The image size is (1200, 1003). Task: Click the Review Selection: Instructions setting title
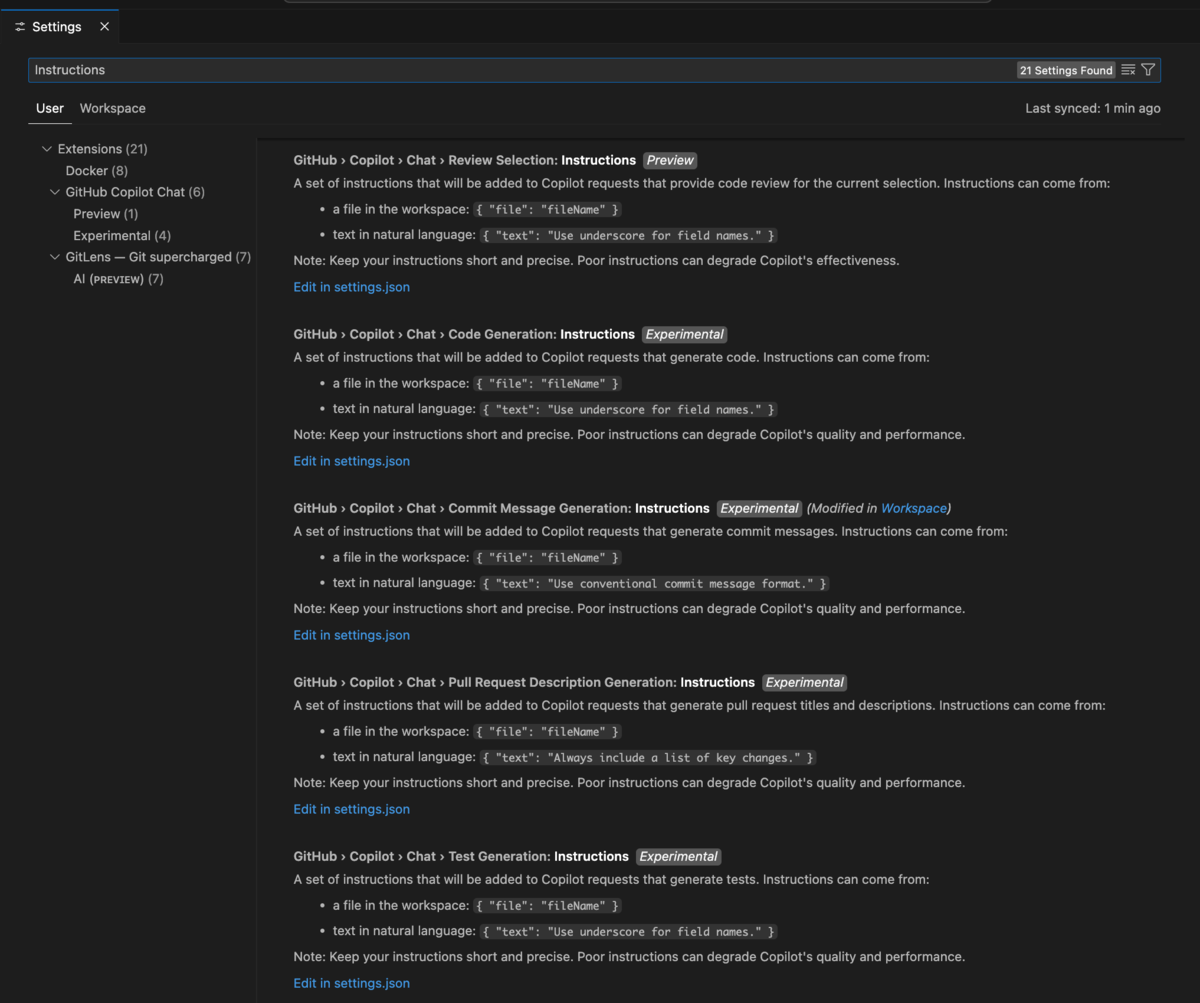coord(465,160)
